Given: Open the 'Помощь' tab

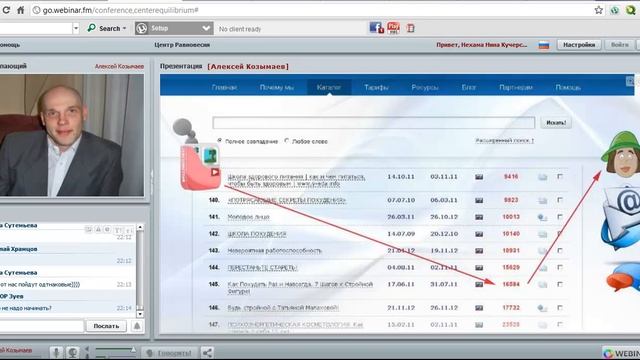Looking at the screenshot, I should [568, 87].
